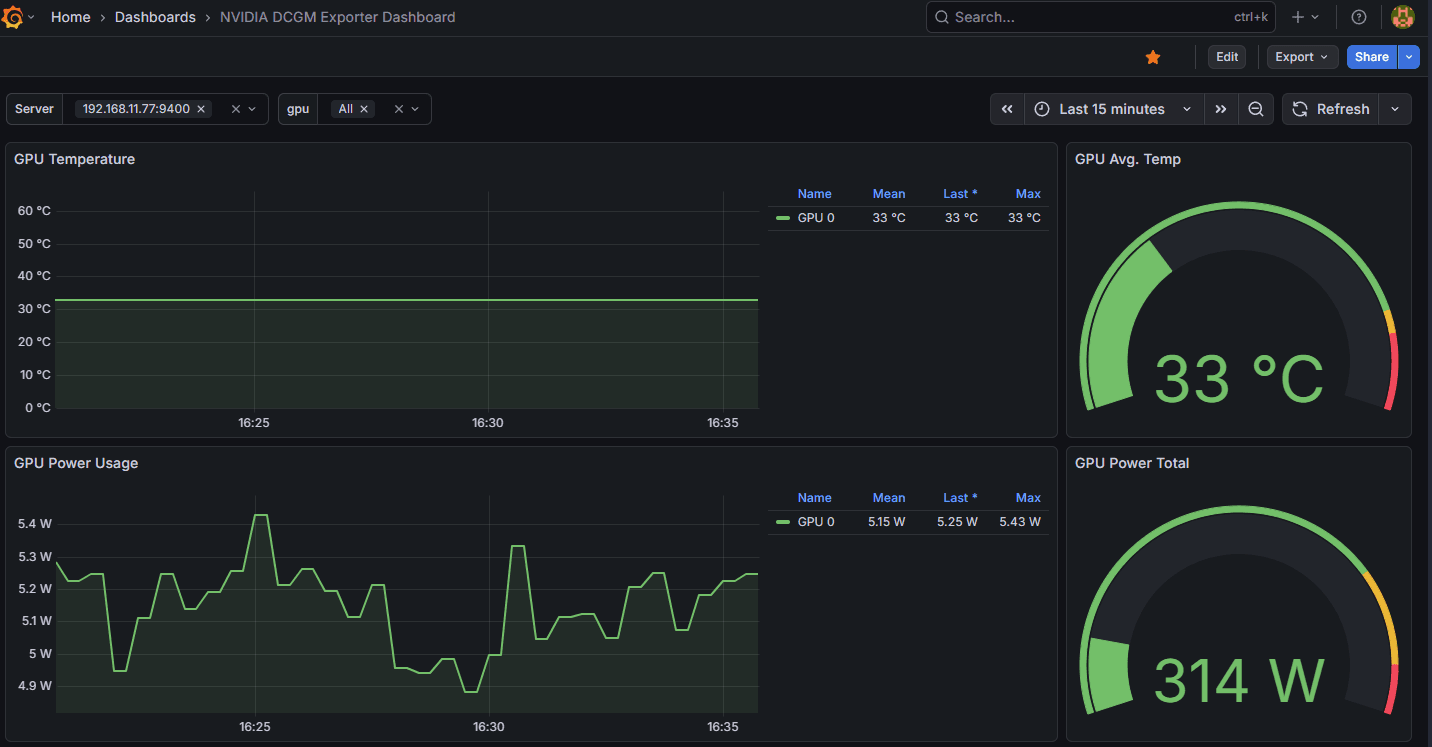Image resolution: width=1432 pixels, height=747 pixels.
Task: Click the Edit button
Action: tap(1227, 57)
